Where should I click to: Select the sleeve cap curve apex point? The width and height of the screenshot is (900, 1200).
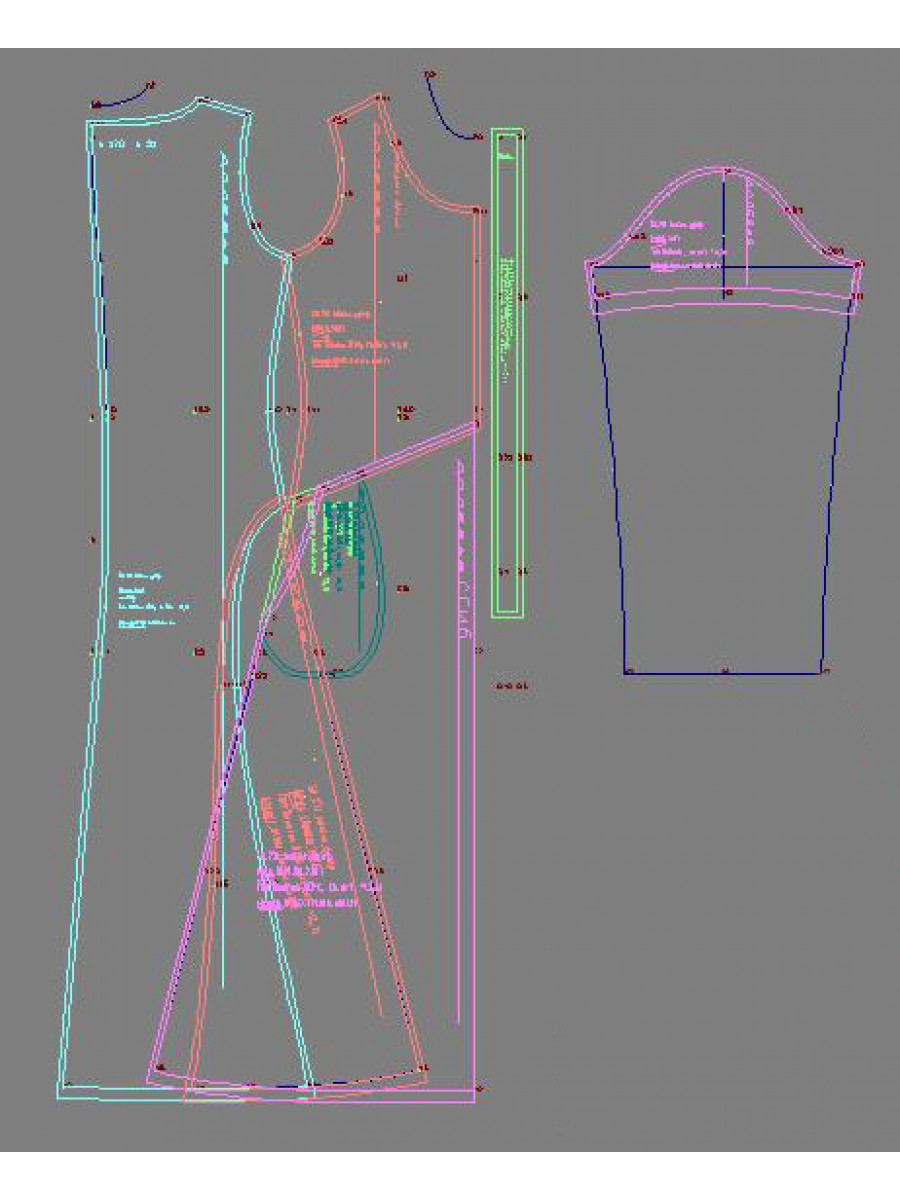723,169
